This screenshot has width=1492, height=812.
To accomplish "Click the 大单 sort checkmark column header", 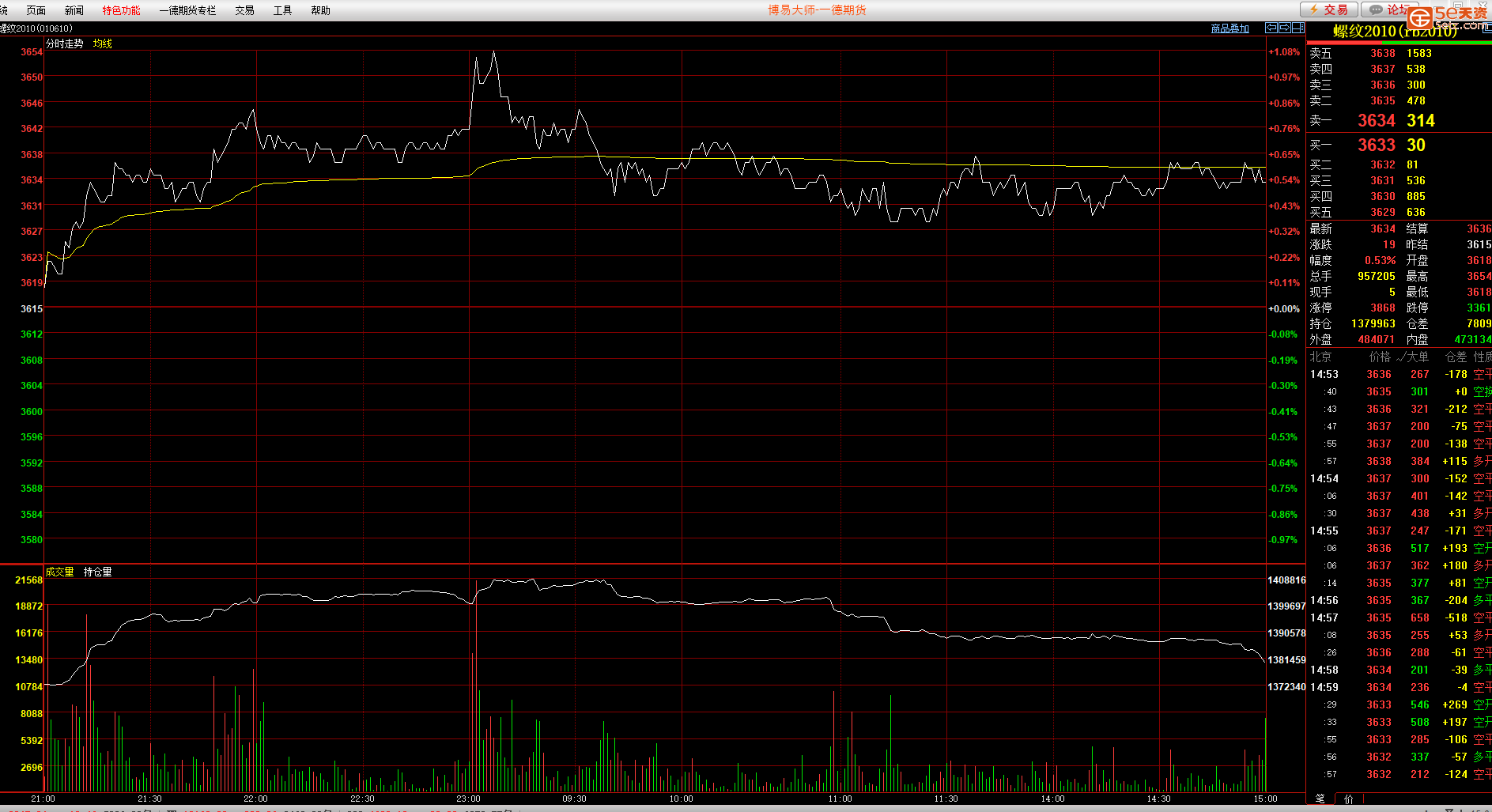I will tap(1412, 357).
